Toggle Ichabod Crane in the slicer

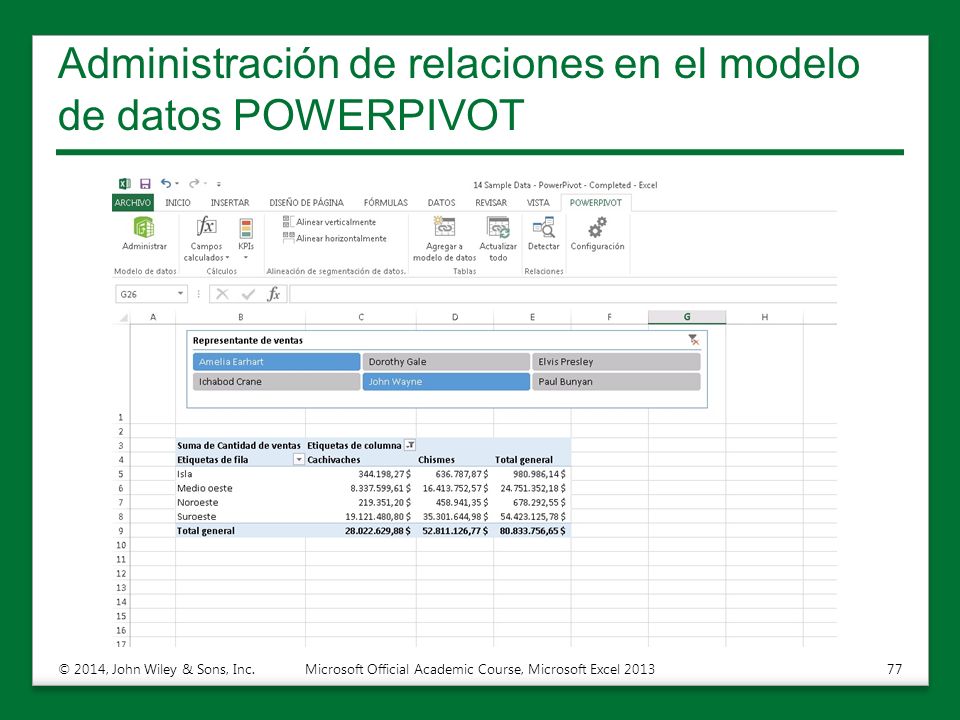coord(276,381)
